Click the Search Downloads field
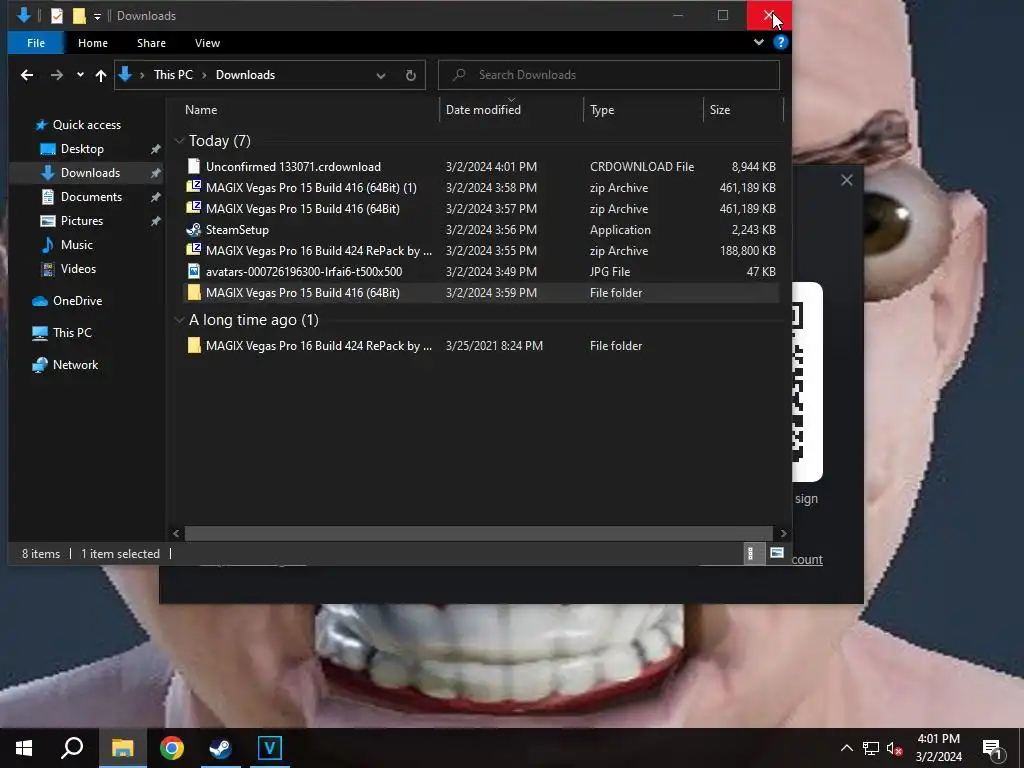The height and width of the screenshot is (768, 1024). pyautogui.click(x=609, y=75)
